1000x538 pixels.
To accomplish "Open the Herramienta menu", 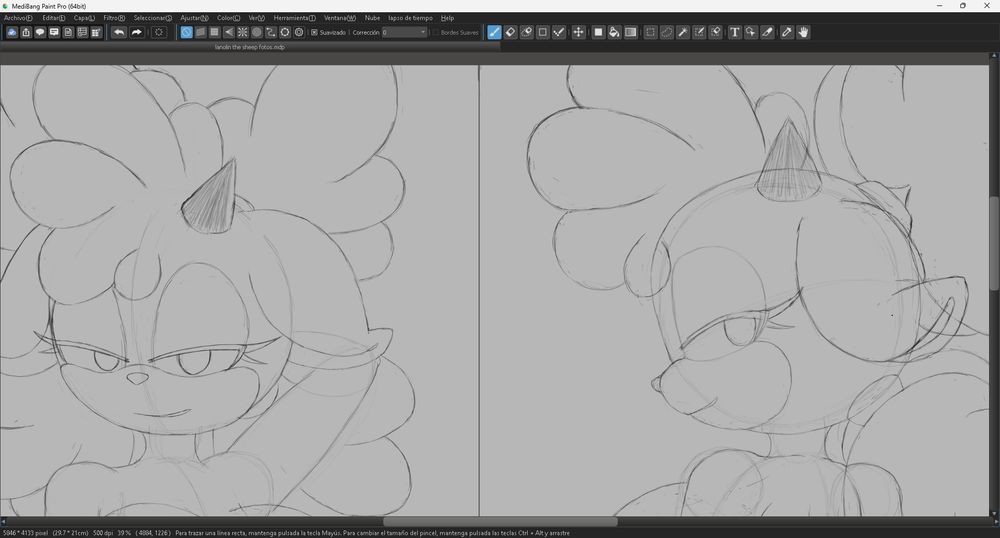I will (294, 18).
